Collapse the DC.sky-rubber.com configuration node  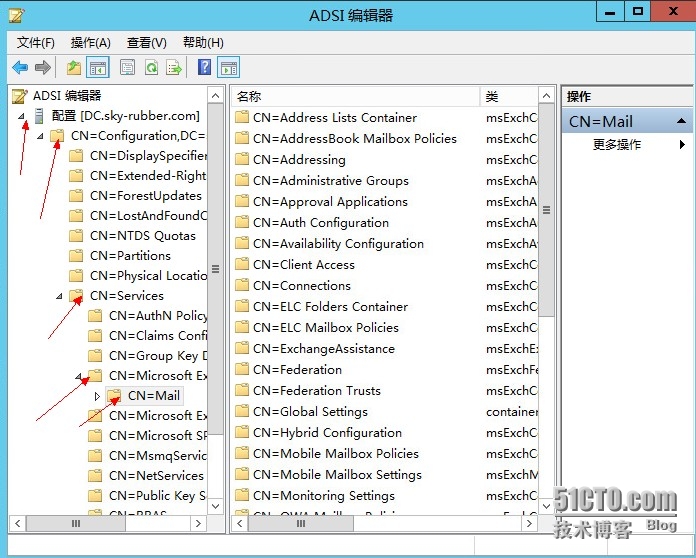21,116
